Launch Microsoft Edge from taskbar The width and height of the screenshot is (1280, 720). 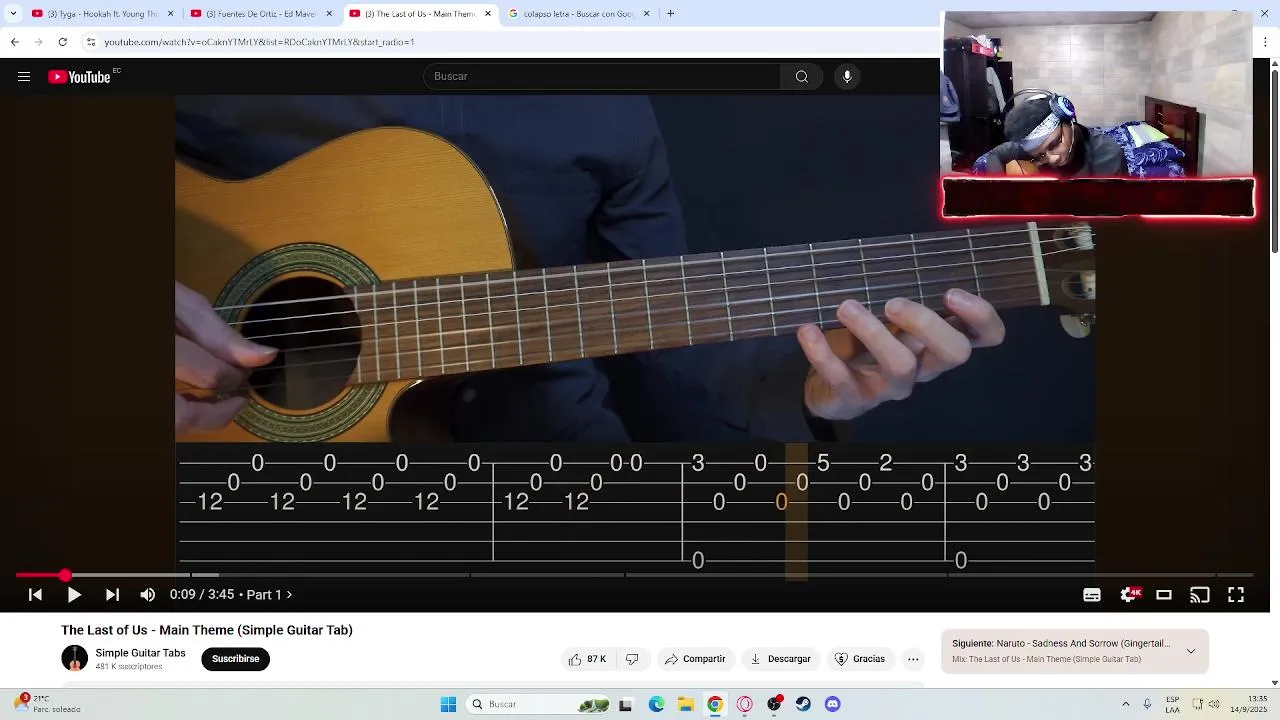(x=656, y=704)
